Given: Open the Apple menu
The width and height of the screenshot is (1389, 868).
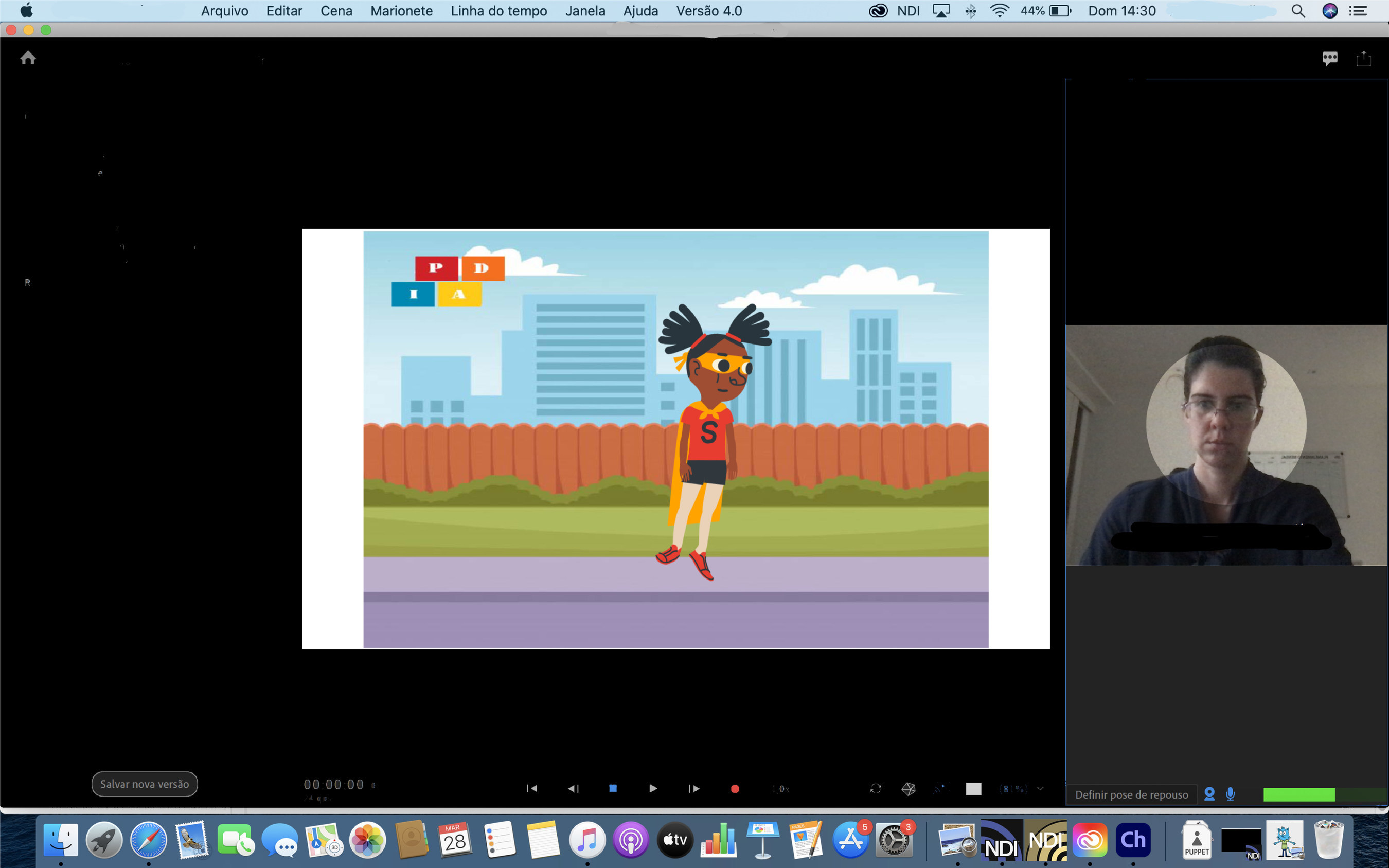Looking at the screenshot, I should (26, 10).
